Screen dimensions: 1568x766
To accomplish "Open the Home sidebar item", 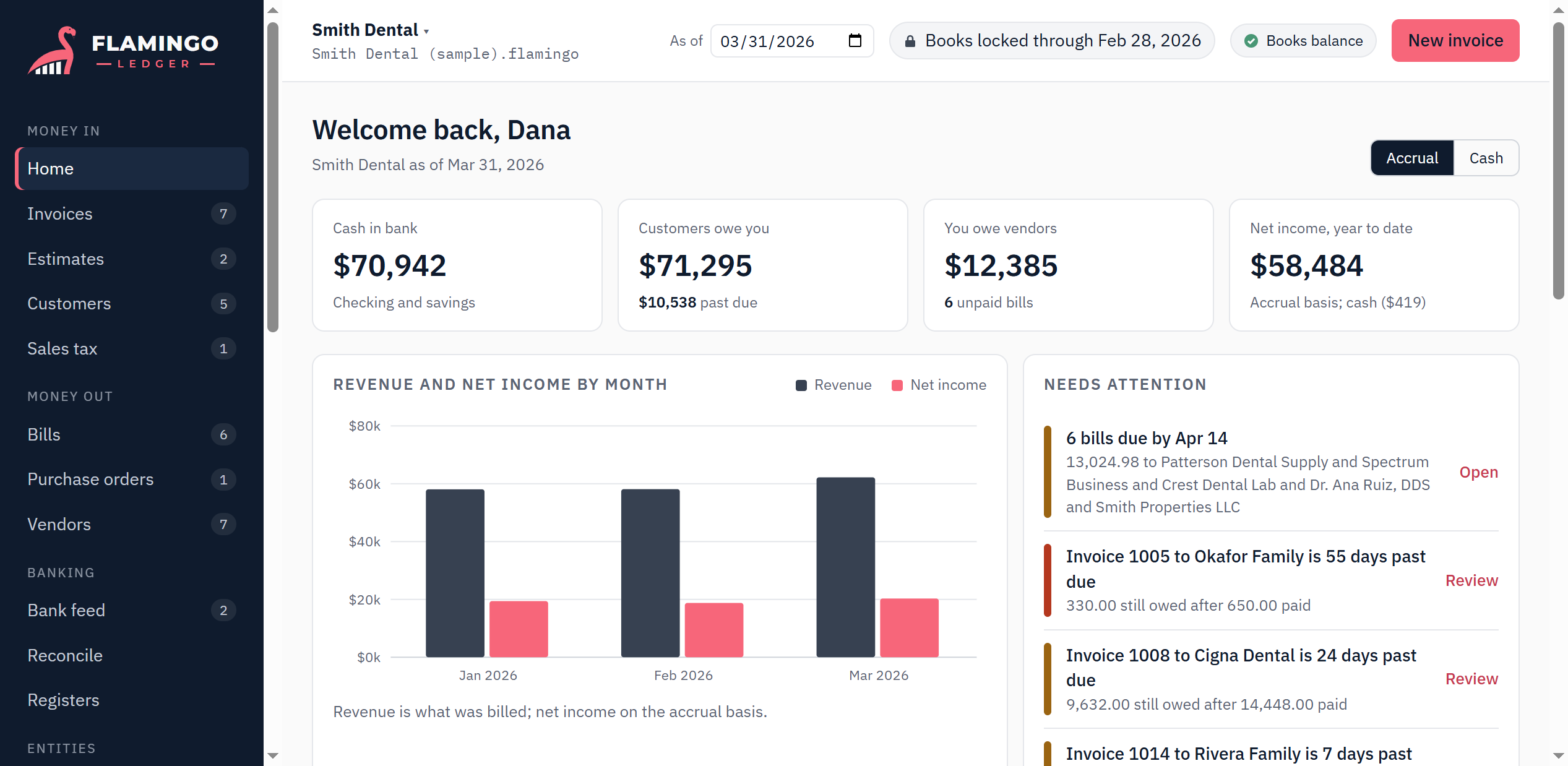I will click(132, 168).
